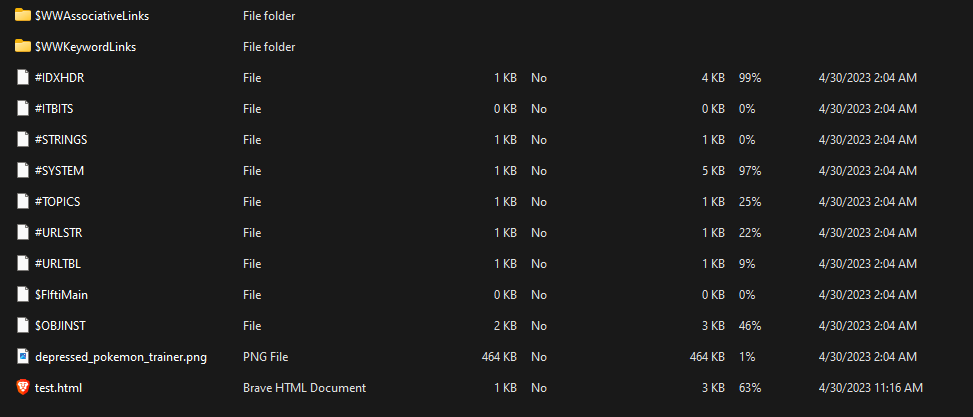The image size is (973, 417).
Task: Click the #SYSTEM file icon
Action: (23, 170)
